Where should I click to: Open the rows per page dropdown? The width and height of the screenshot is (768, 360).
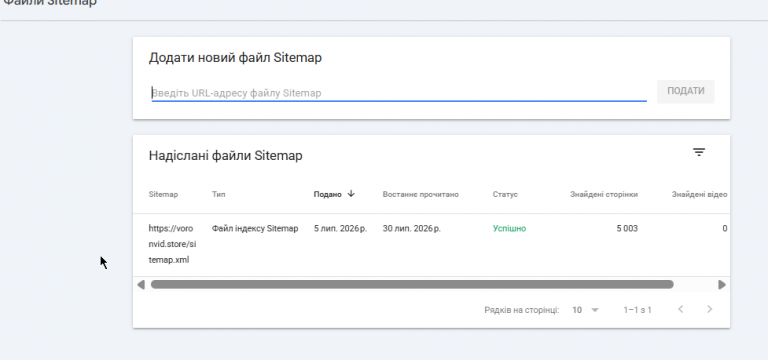click(x=585, y=310)
